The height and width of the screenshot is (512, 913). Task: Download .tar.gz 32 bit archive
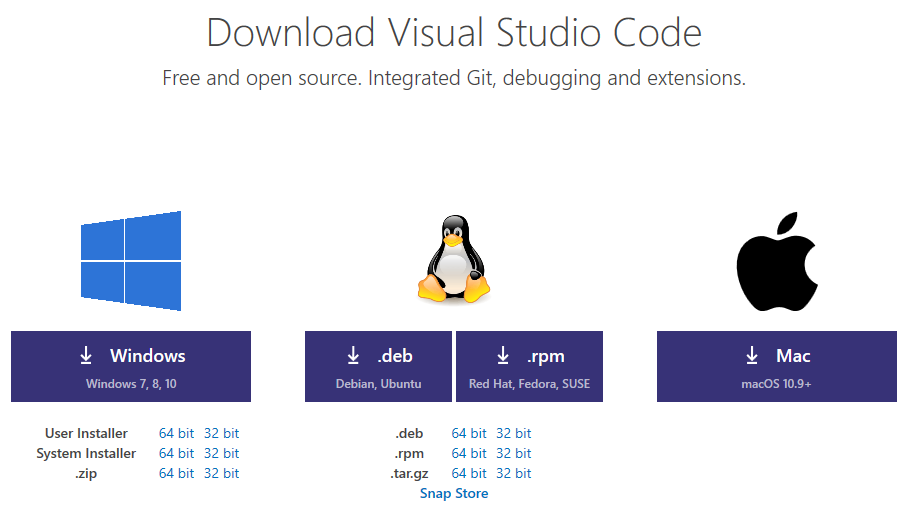(514, 474)
